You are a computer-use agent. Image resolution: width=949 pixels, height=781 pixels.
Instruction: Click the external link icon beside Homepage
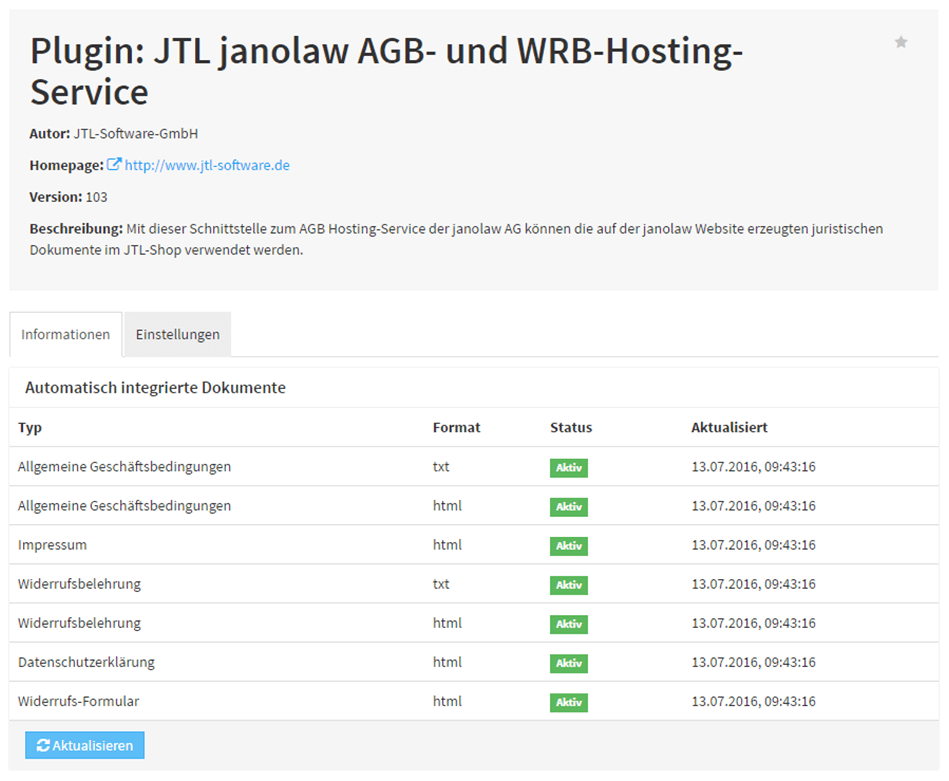[x=115, y=164]
